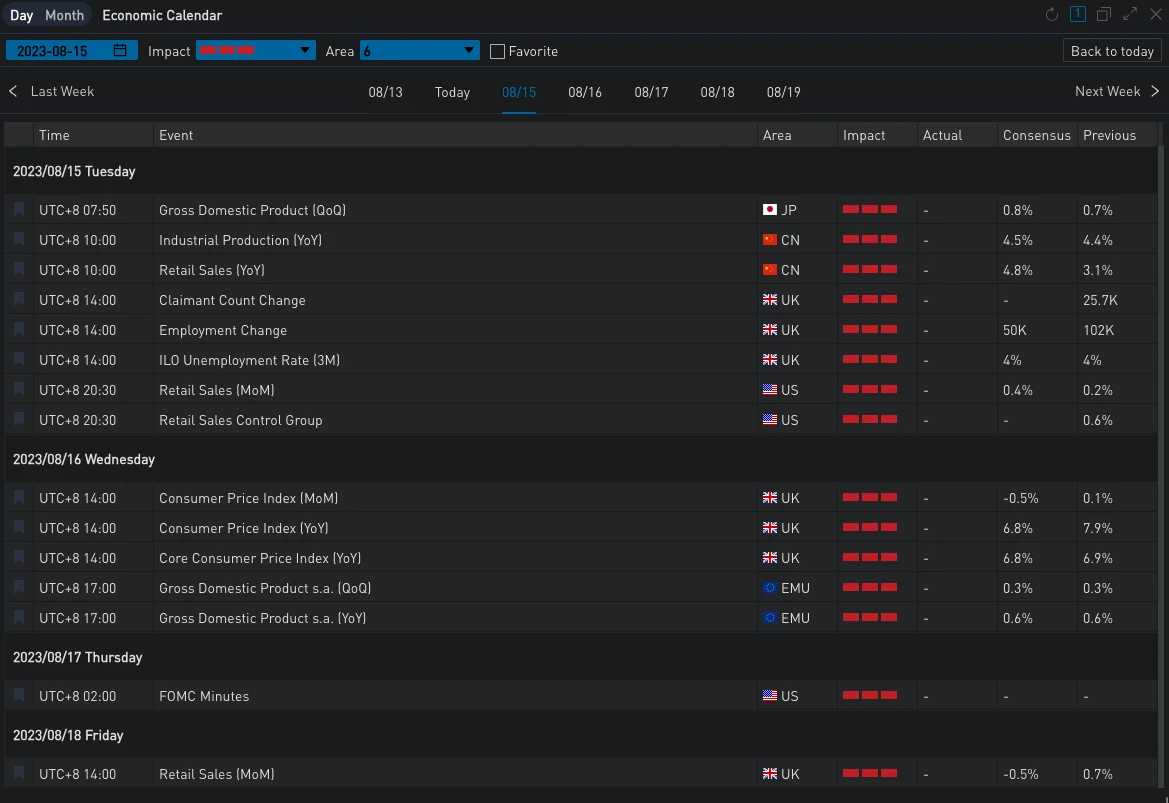The image size is (1169, 803).
Task: Select the 08/16 date tab
Action: click(585, 92)
